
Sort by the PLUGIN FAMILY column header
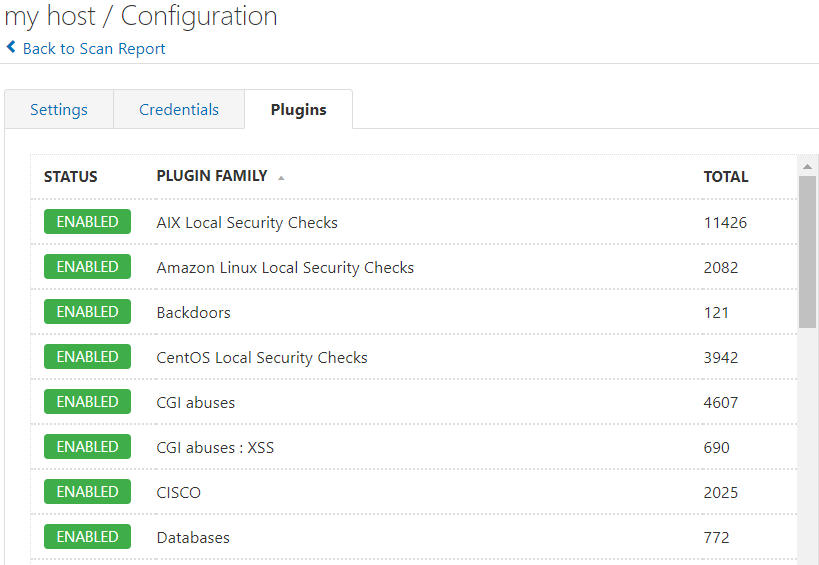(212, 176)
